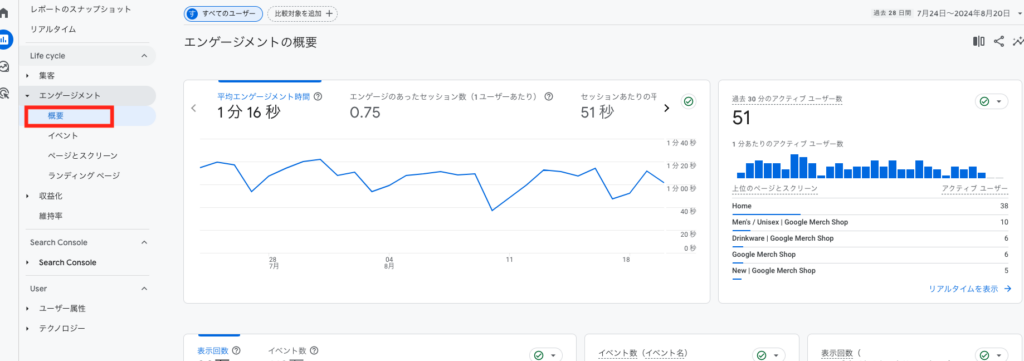Show next metrics with right arrow
1024x361 pixels.
click(x=666, y=108)
